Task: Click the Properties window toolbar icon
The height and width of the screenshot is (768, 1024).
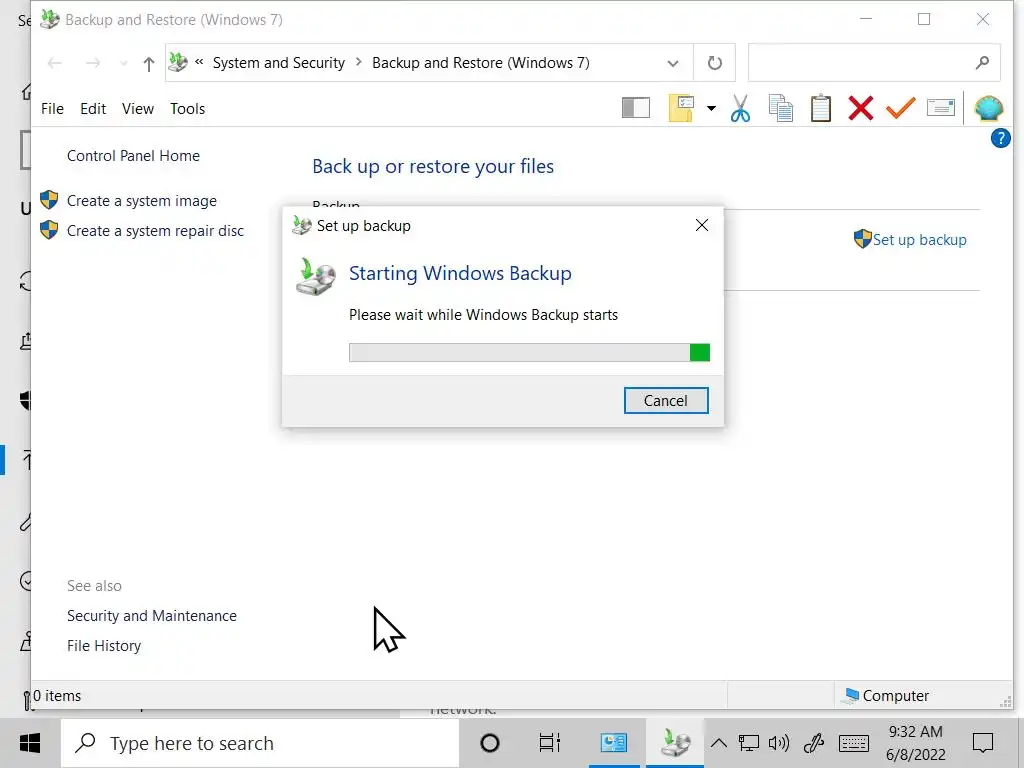Action: (940, 108)
